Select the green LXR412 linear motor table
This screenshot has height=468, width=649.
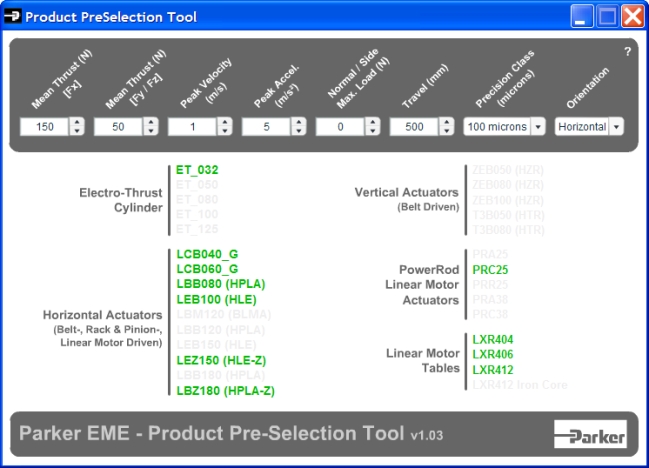pyautogui.click(x=493, y=370)
